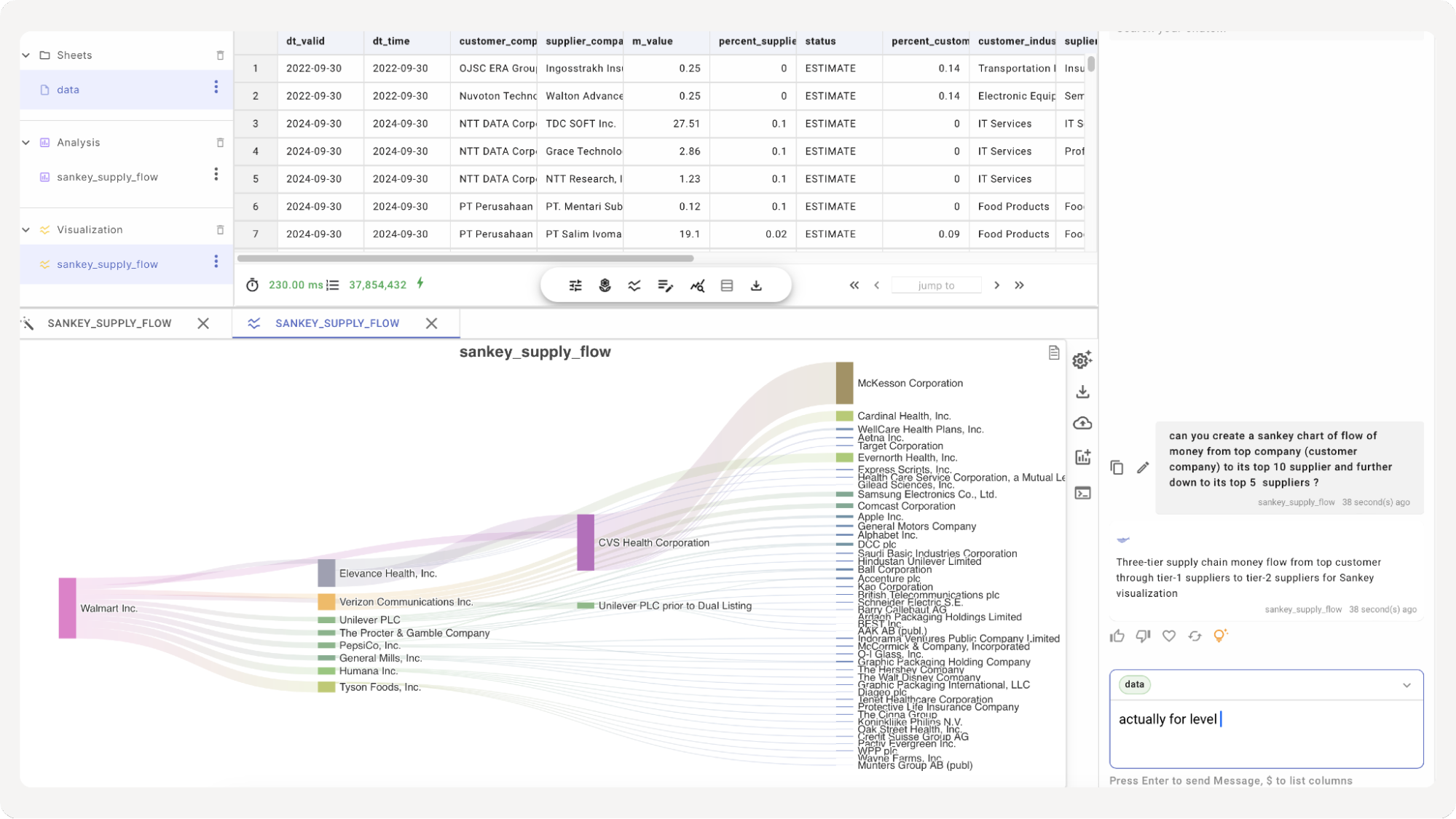Thumbs down the assistant response

[1144, 636]
